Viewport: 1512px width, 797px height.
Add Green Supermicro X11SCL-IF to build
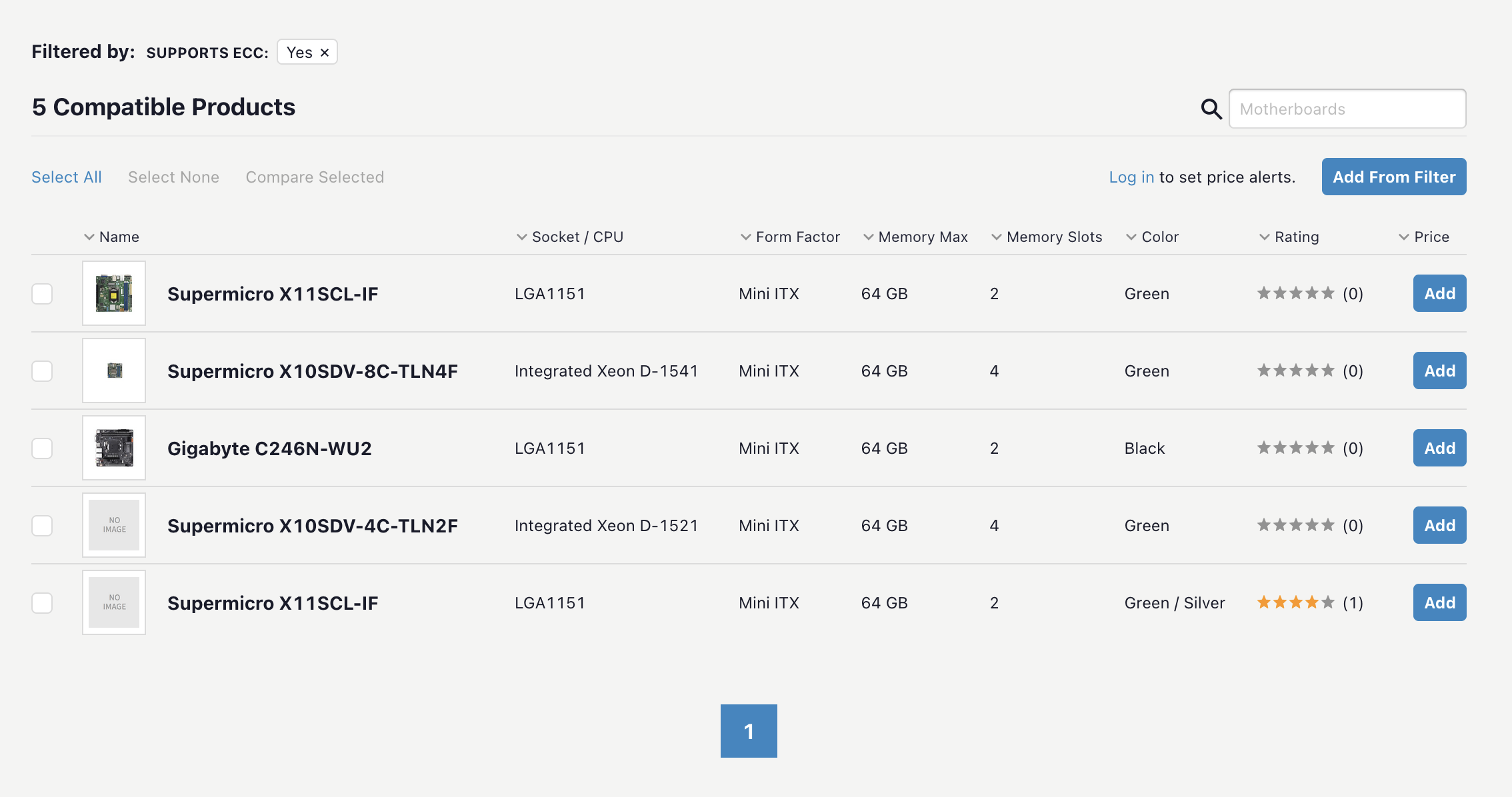click(1440, 293)
